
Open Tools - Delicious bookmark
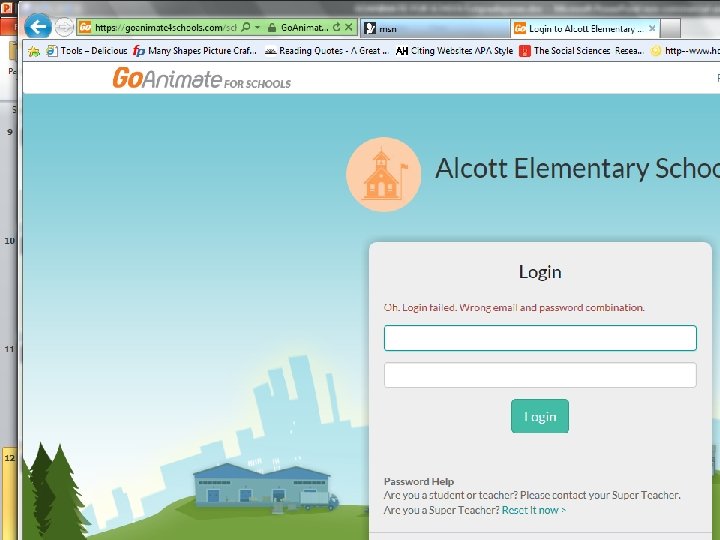click(x=86, y=51)
